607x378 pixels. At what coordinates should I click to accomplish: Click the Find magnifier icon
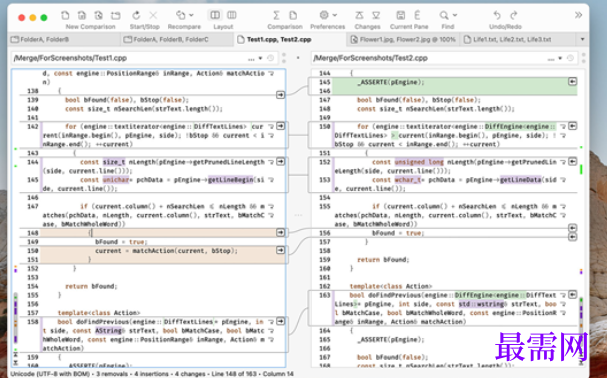pos(444,15)
